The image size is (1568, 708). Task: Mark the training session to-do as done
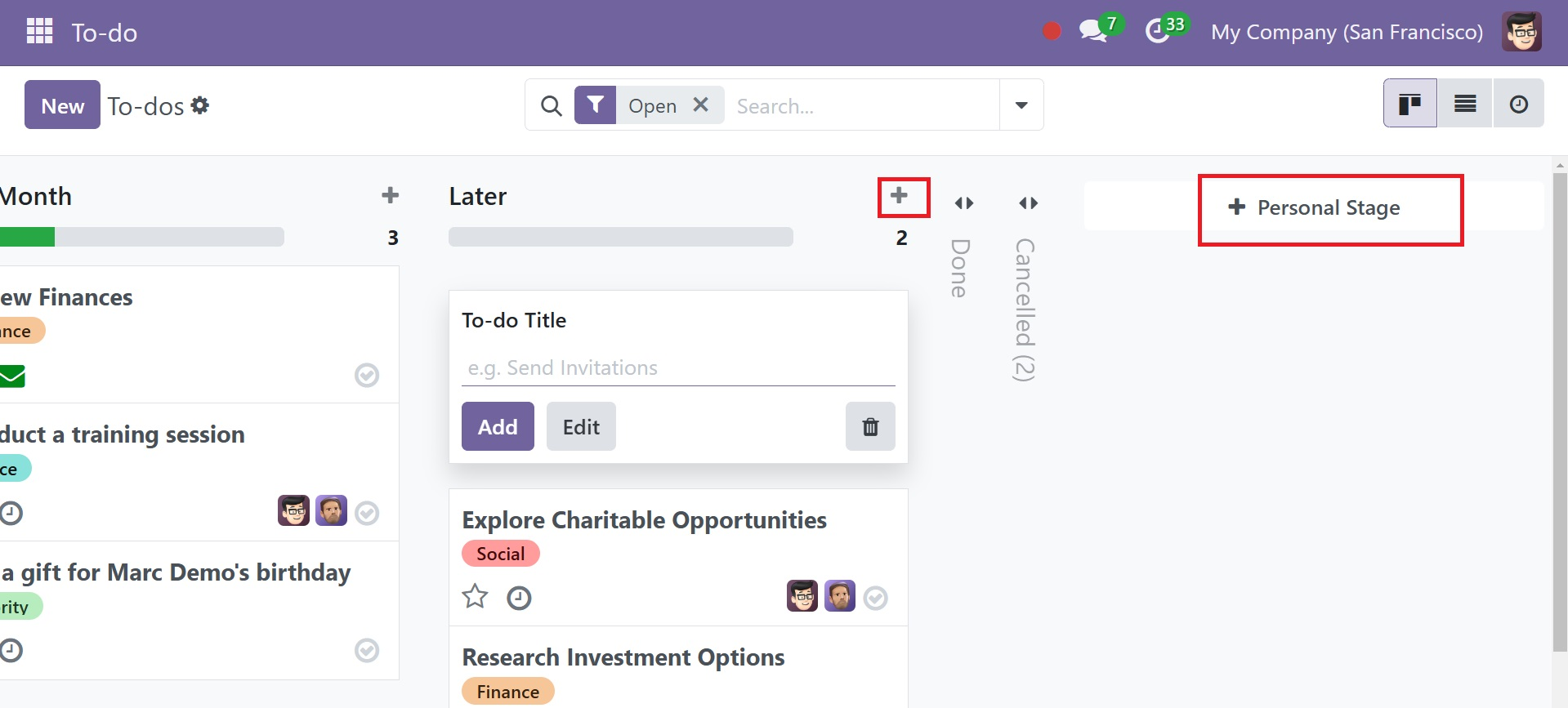[367, 513]
